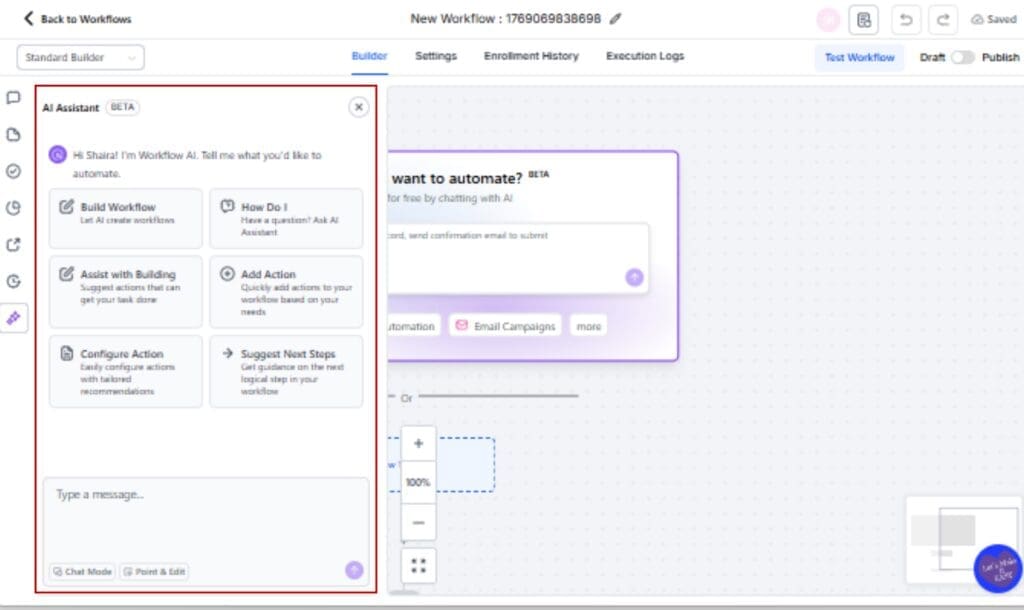Open the Standard Builder dropdown
Viewport: 1024px width, 610px height.
coord(80,58)
